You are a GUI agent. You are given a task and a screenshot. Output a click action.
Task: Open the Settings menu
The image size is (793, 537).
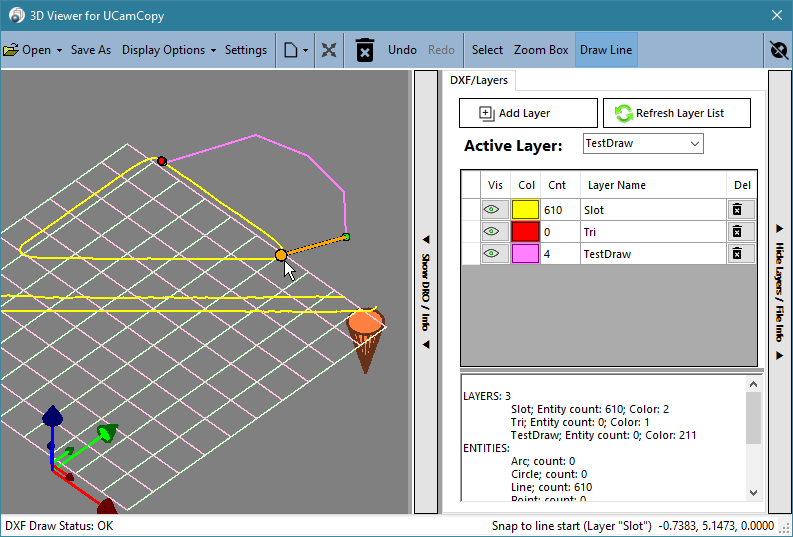(x=245, y=50)
